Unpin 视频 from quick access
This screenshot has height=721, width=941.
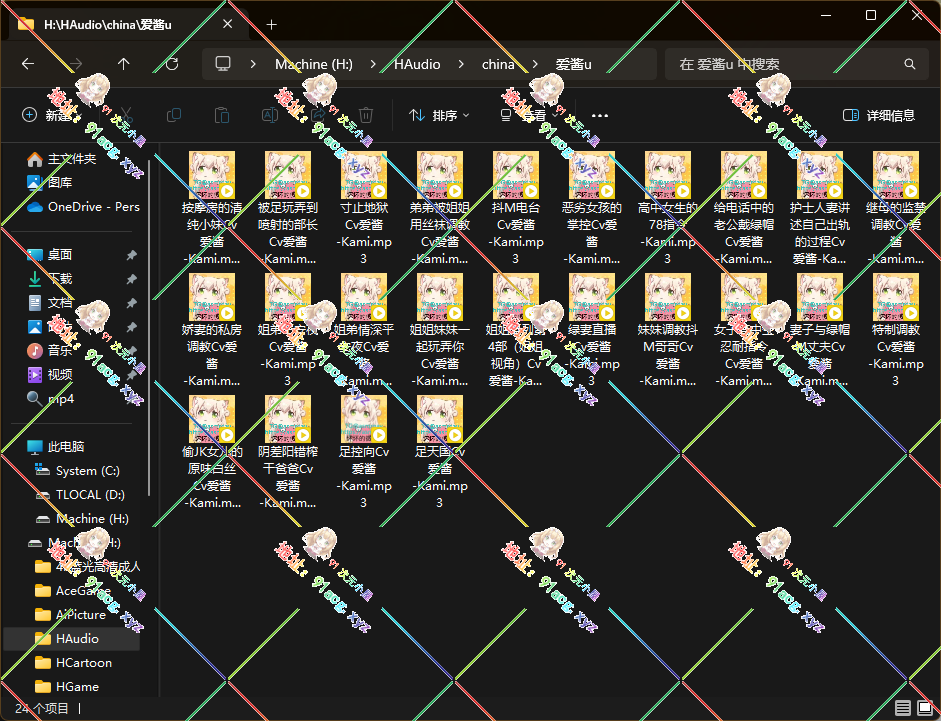pos(131,375)
